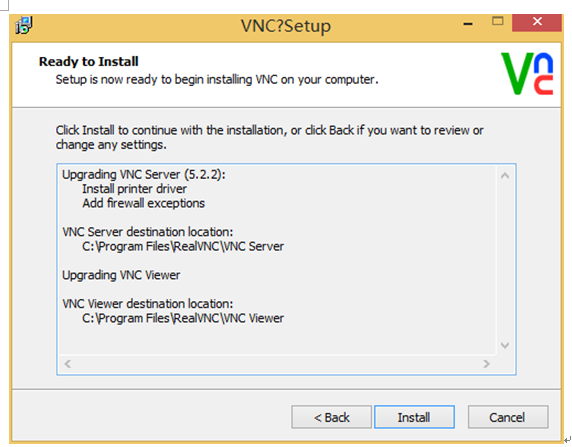
Task: Abort setup with the Cancel button
Action: [508, 417]
